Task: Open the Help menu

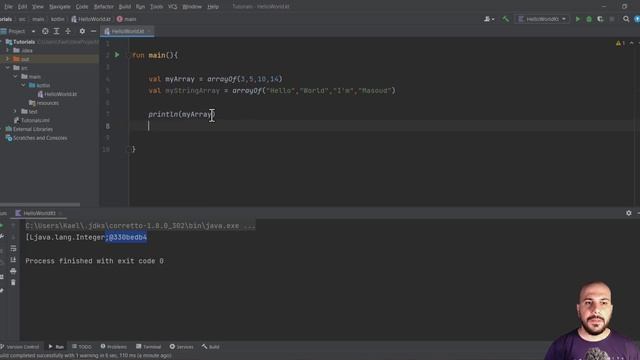Action: coord(213,7)
